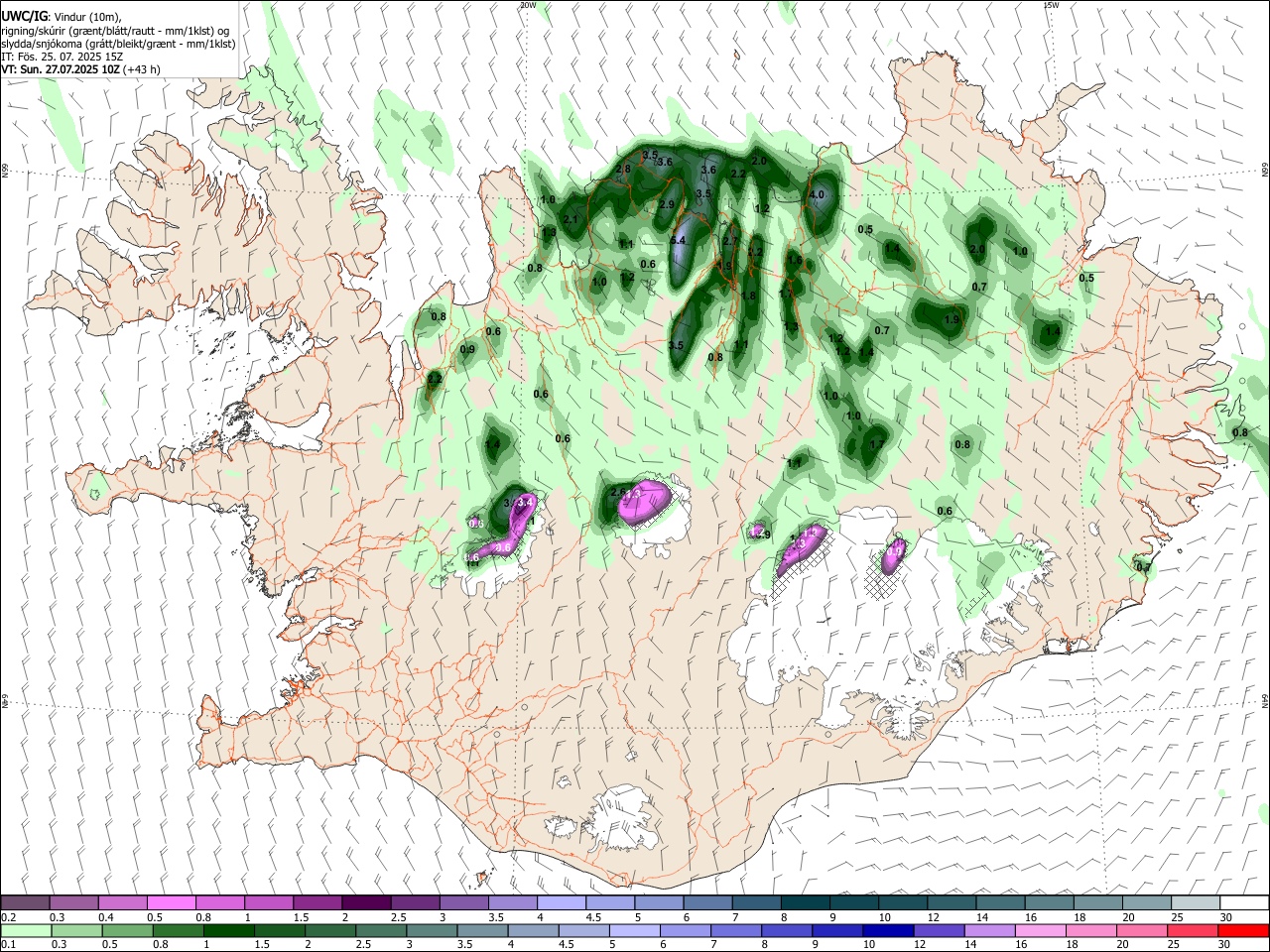This screenshot has width=1270, height=952.
Task: Select the purple swatch labeled 0.4
Action: [122, 902]
